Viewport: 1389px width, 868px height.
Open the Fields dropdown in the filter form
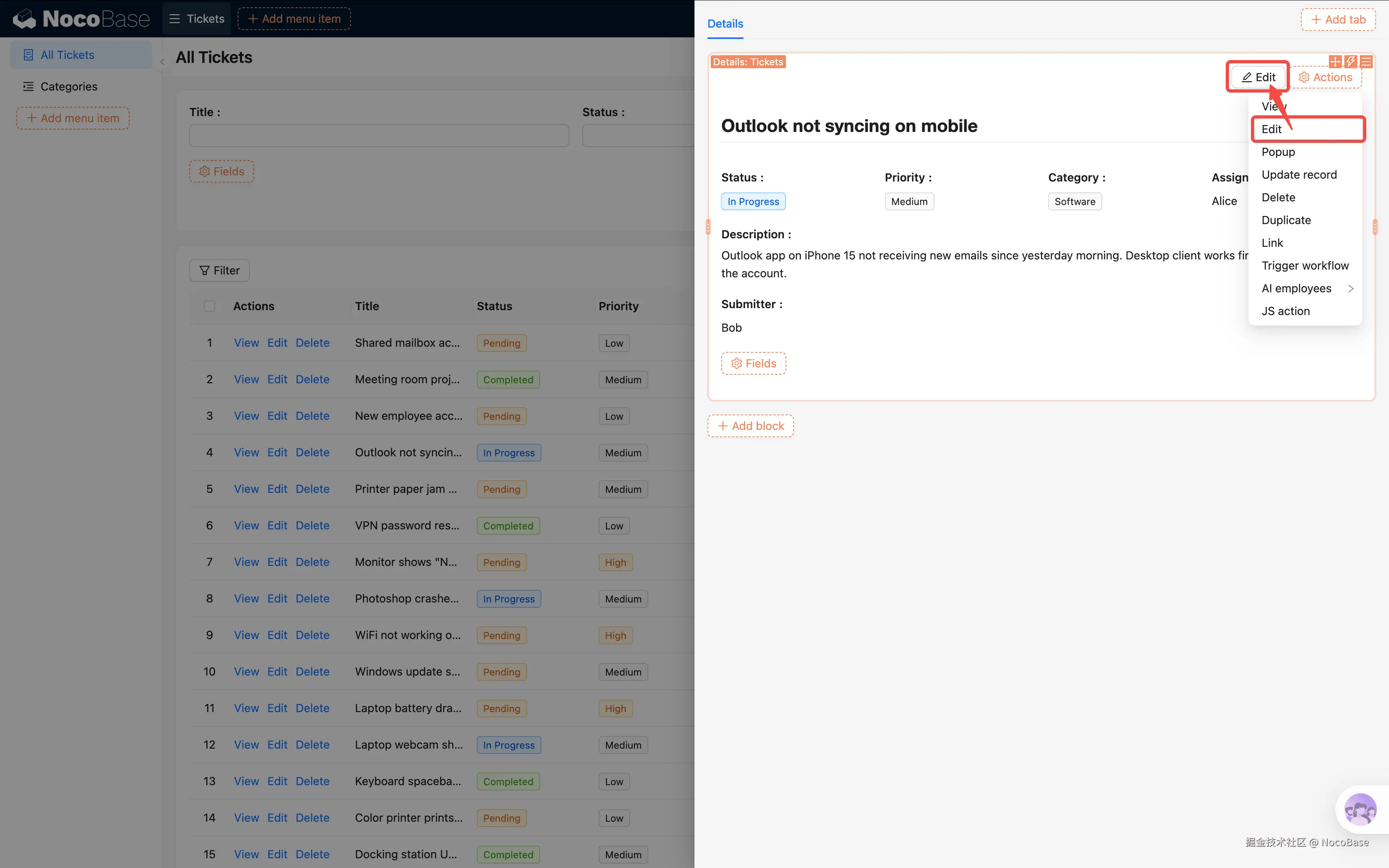click(222, 172)
